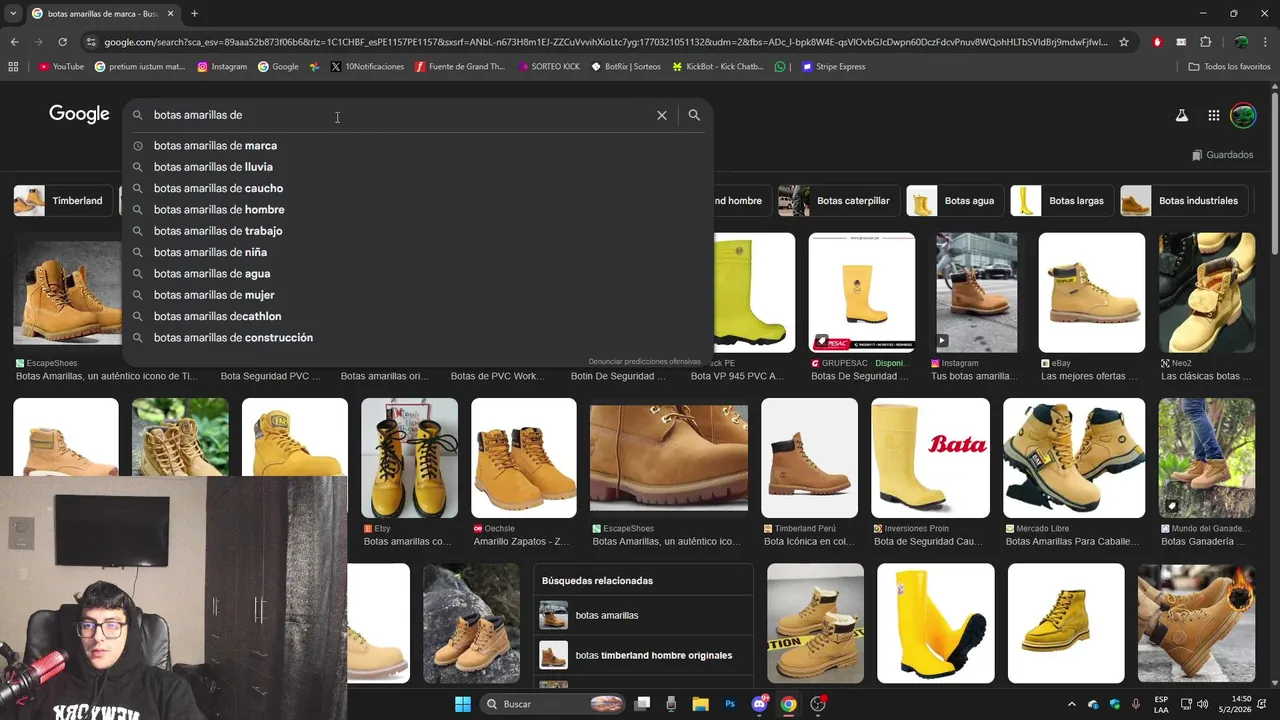The image size is (1280, 720).
Task: Open the GRUPESAC yellow rain boot image
Action: (x=862, y=293)
